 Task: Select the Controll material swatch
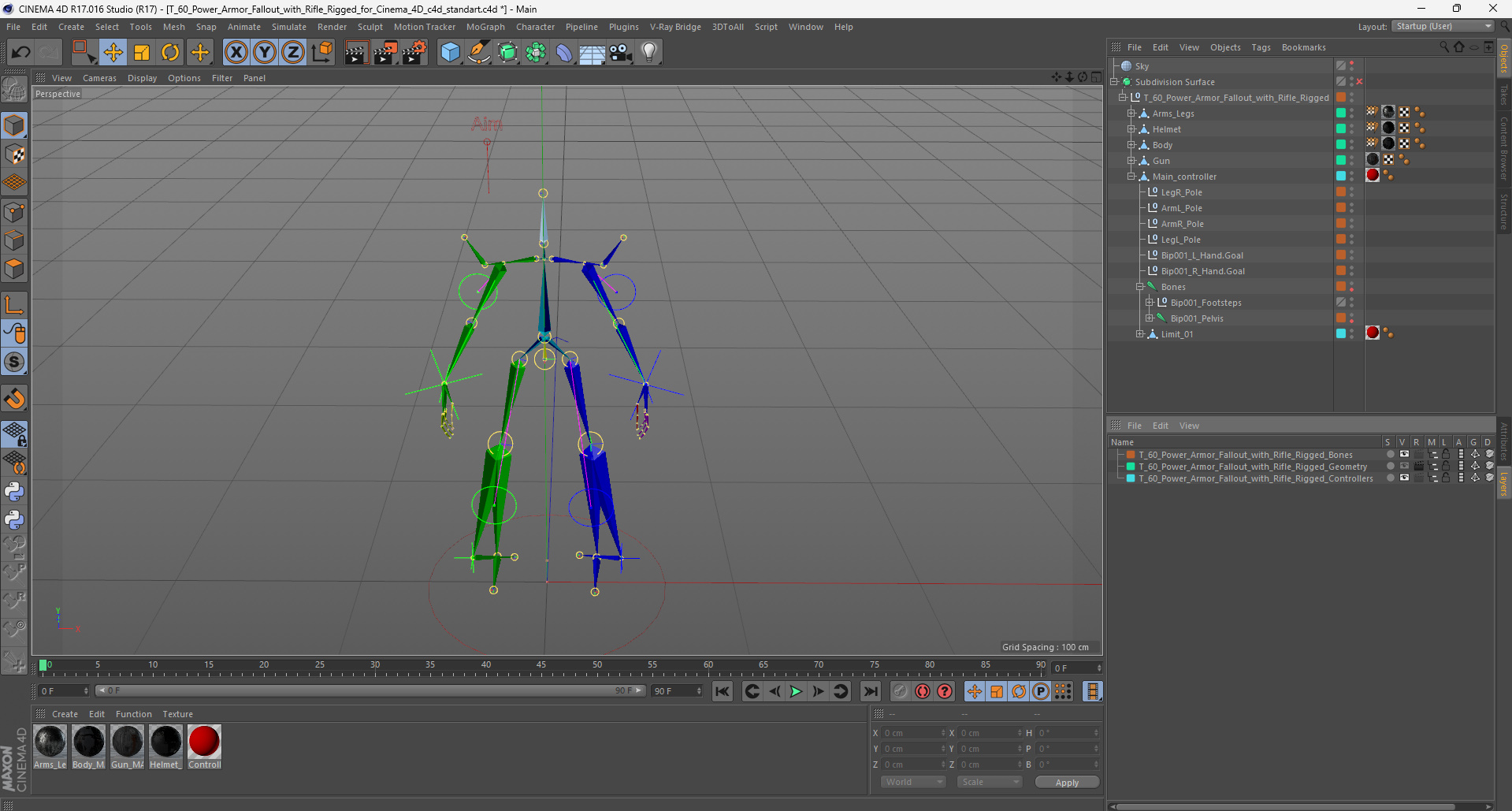pos(204,746)
